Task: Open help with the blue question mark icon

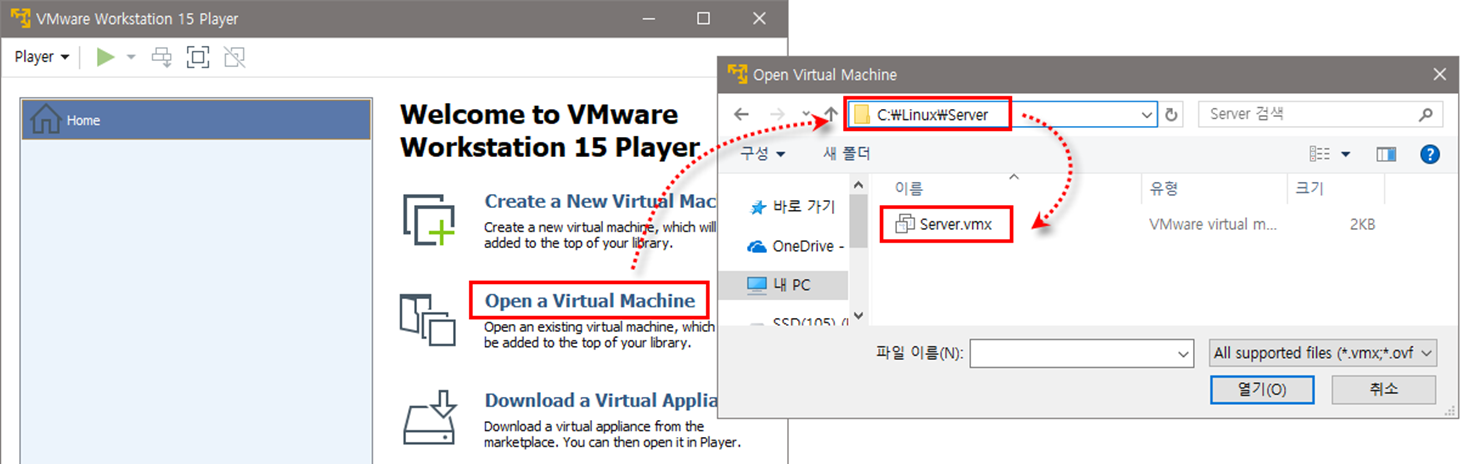Action: pyautogui.click(x=1429, y=154)
